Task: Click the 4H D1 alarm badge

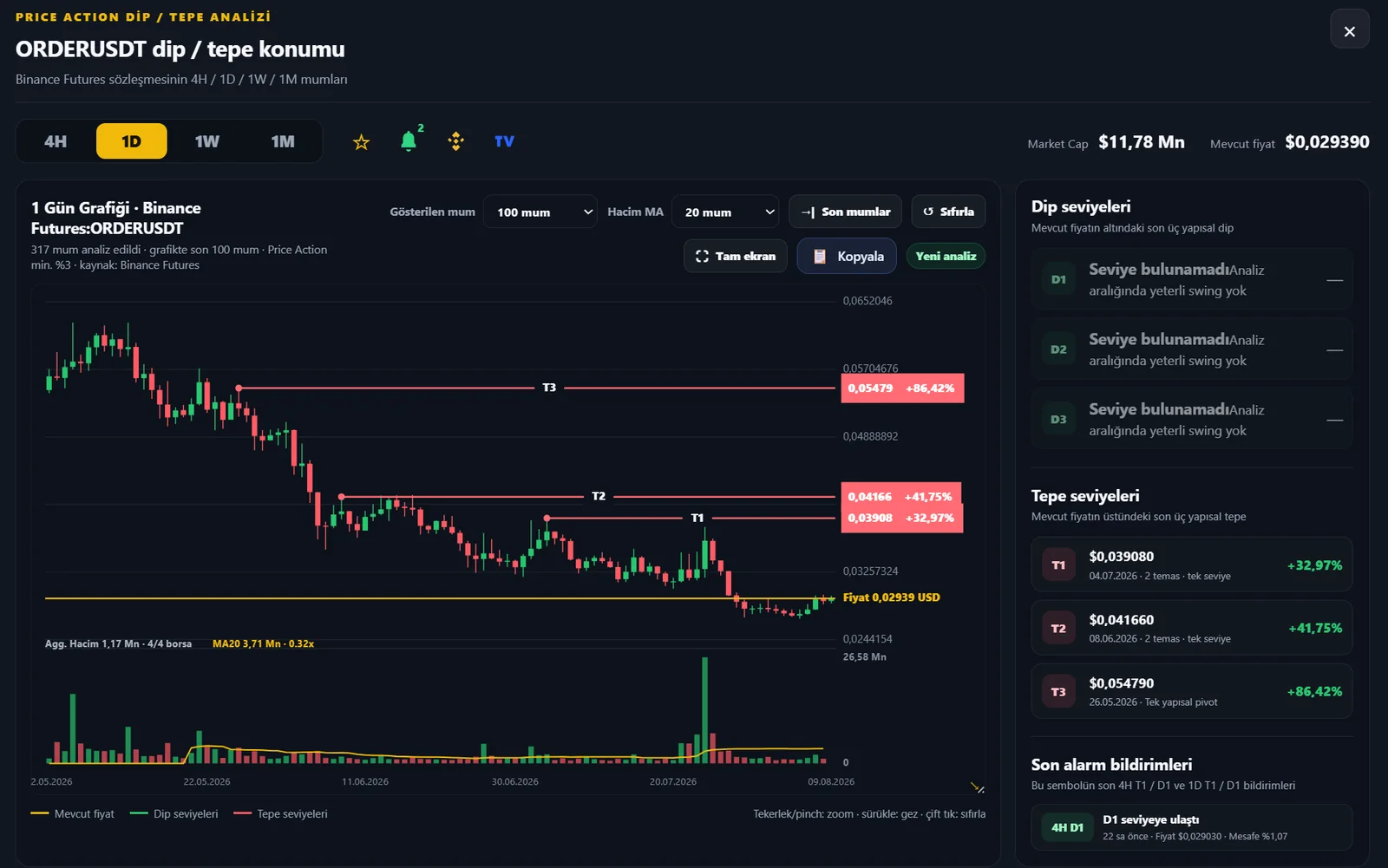Action: click(x=1067, y=828)
